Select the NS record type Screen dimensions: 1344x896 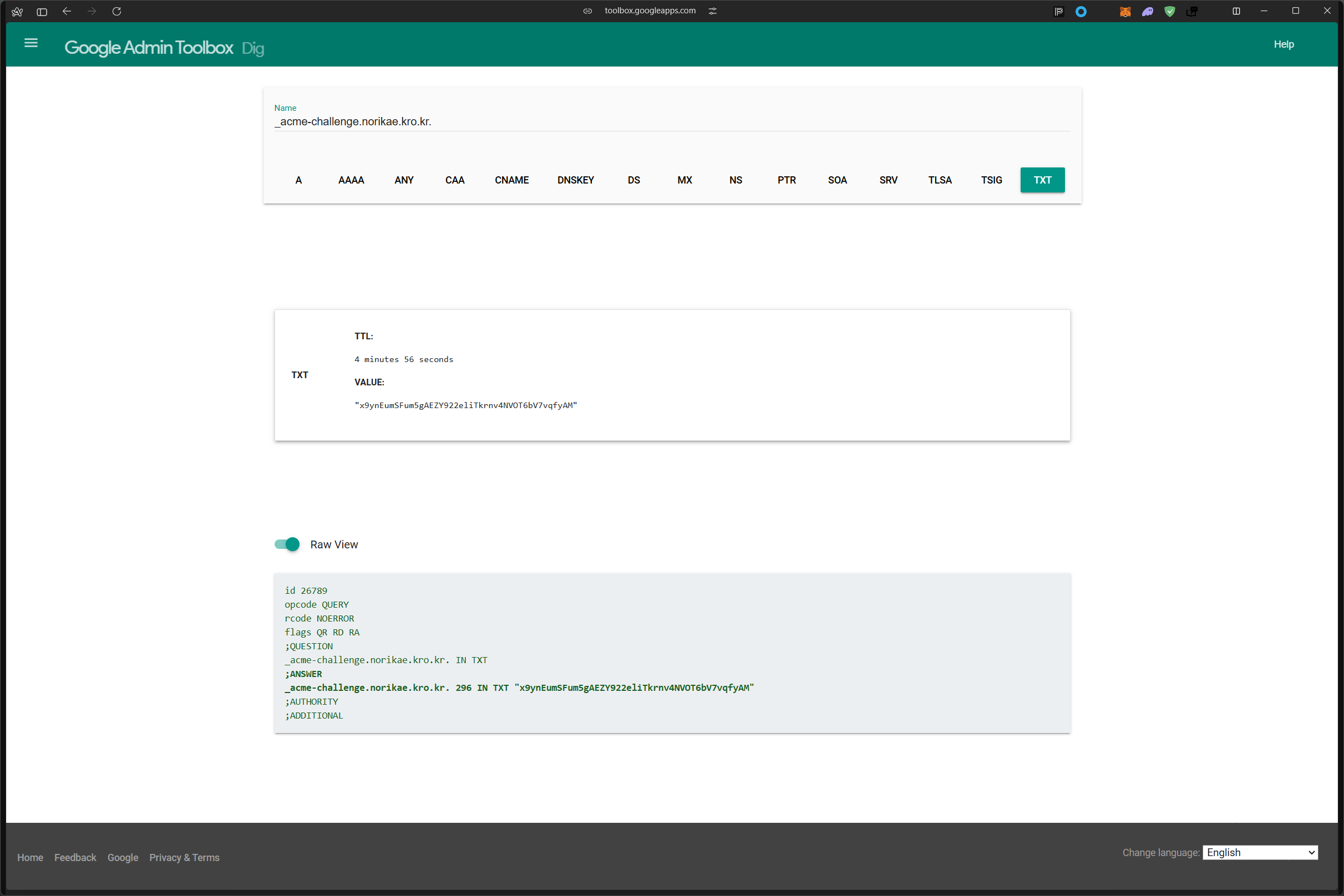(x=735, y=180)
